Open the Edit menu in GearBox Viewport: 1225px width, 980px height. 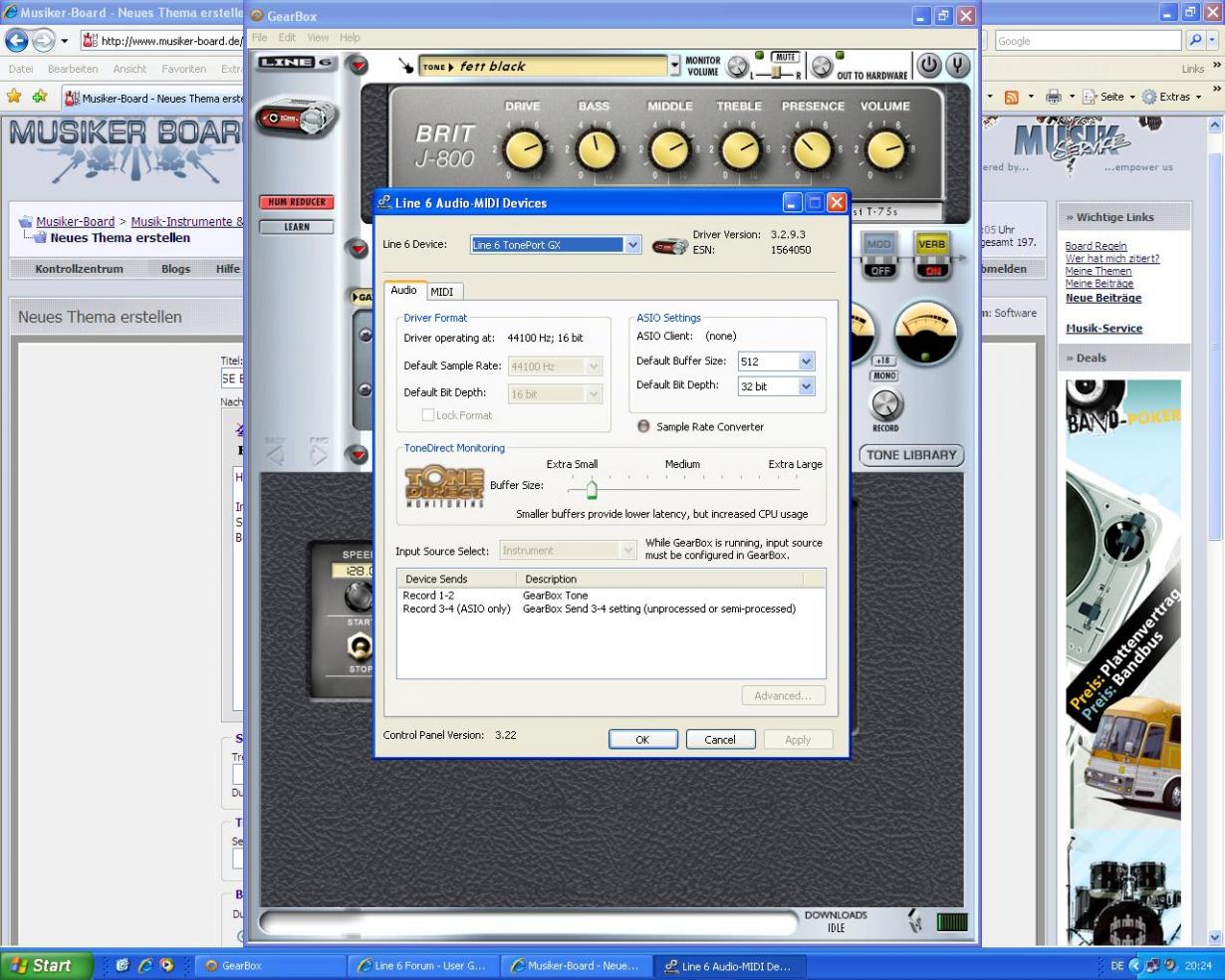pyautogui.click(x=287, y=37)
